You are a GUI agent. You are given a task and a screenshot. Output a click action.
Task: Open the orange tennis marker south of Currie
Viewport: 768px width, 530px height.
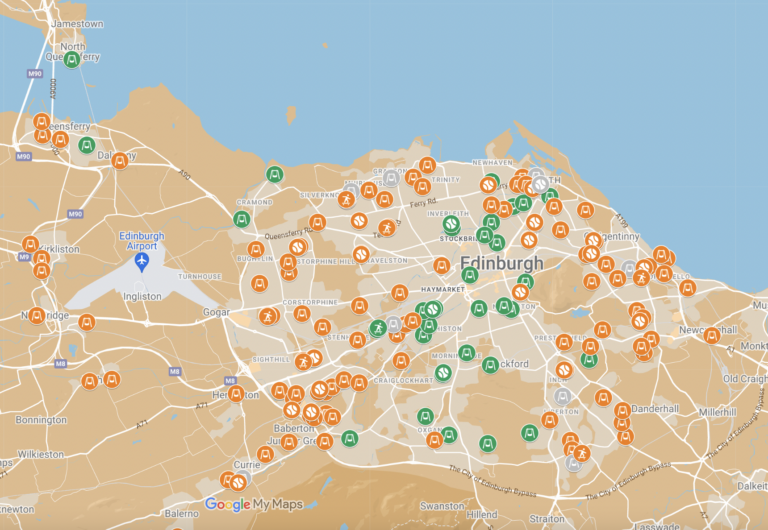coord(238,483)
